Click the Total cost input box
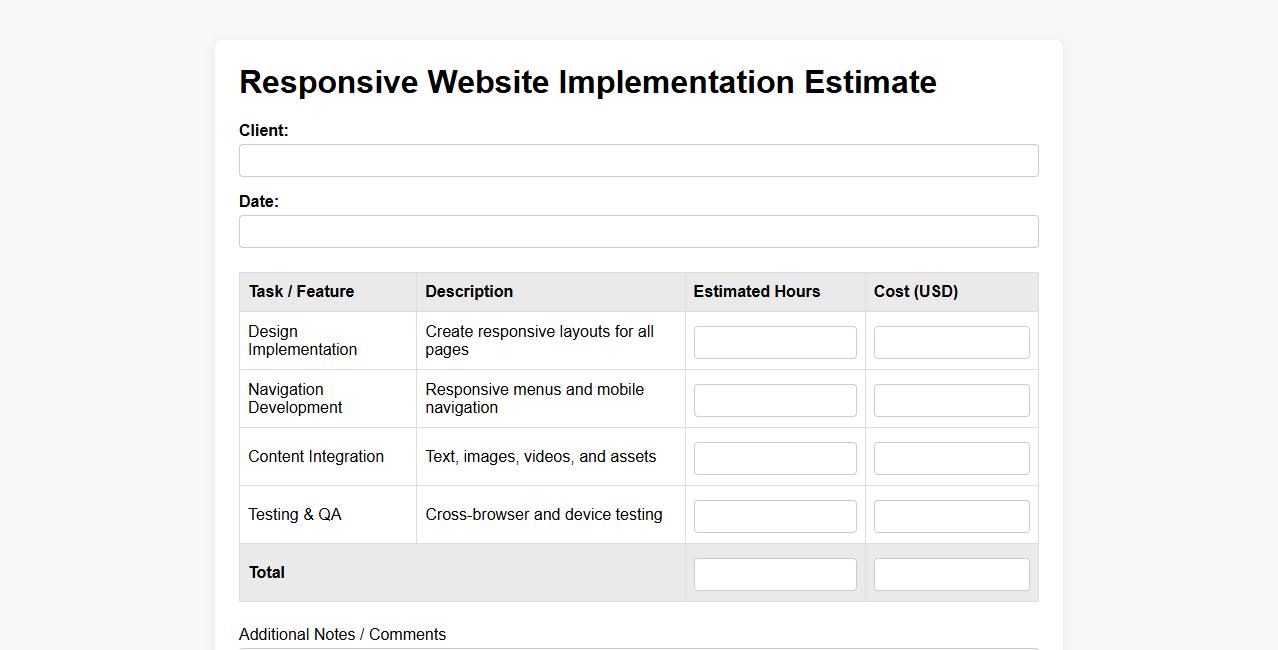The image size is (1278, 650). (x=951, y=574)
